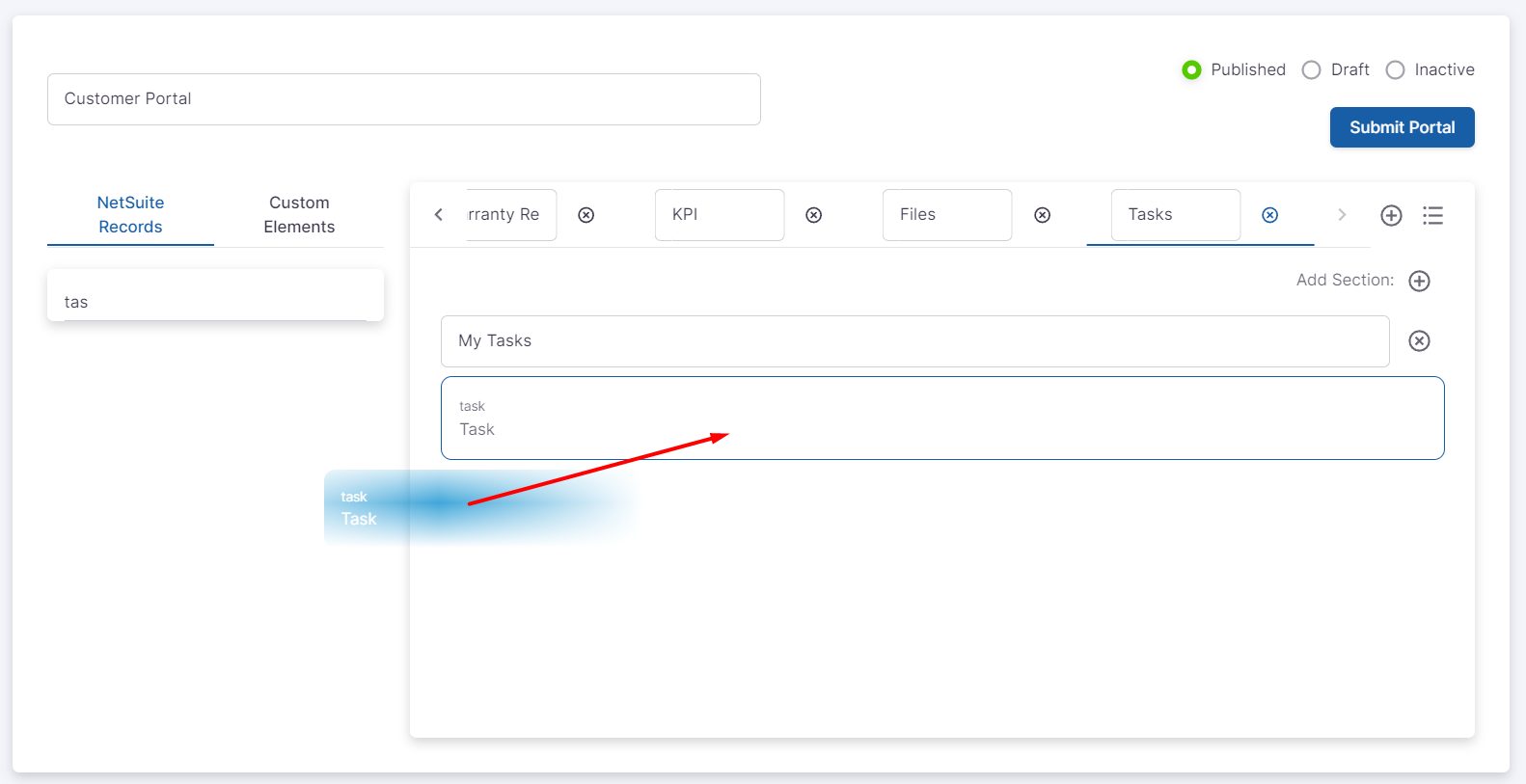Click the add new tab plus icon
The height and width of the screenshot is (784, 1526).
click(1390, 215)
